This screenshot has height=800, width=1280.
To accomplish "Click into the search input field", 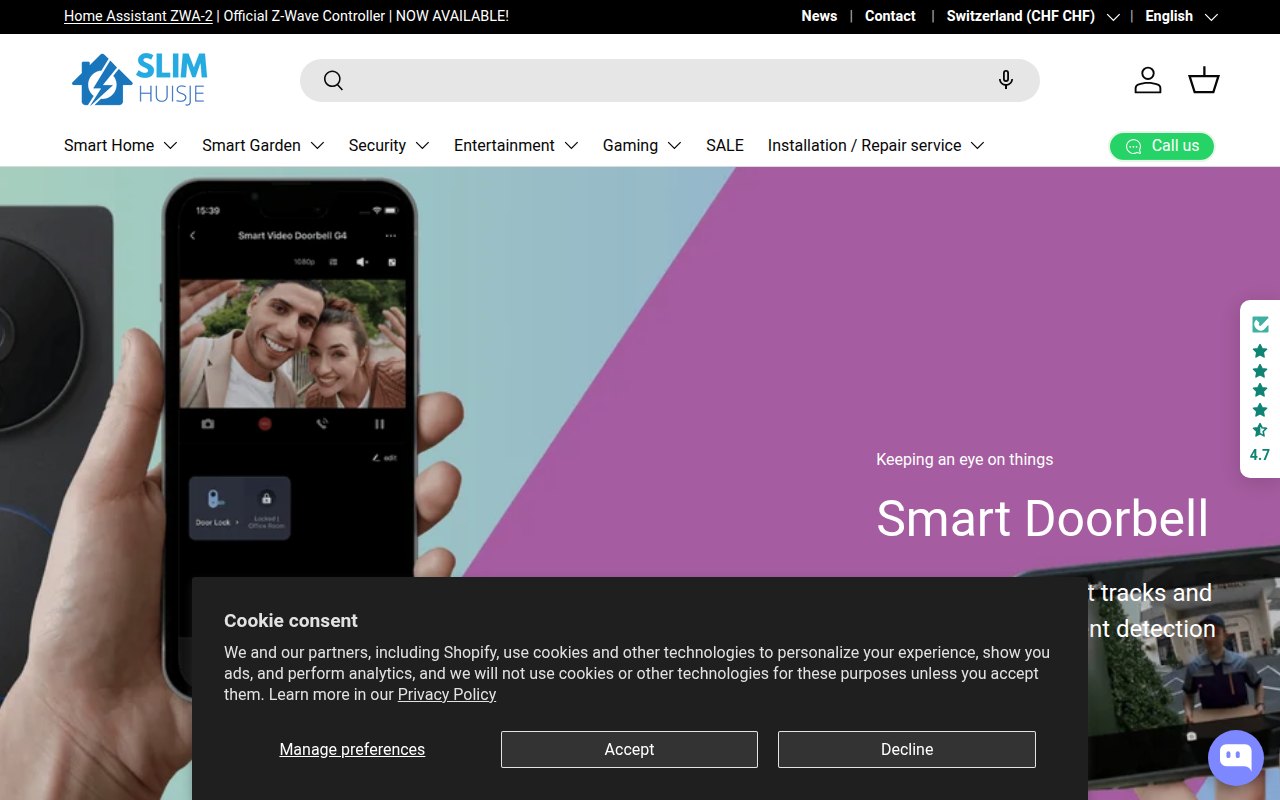I will pyautogui.click(x=670, y=80).
